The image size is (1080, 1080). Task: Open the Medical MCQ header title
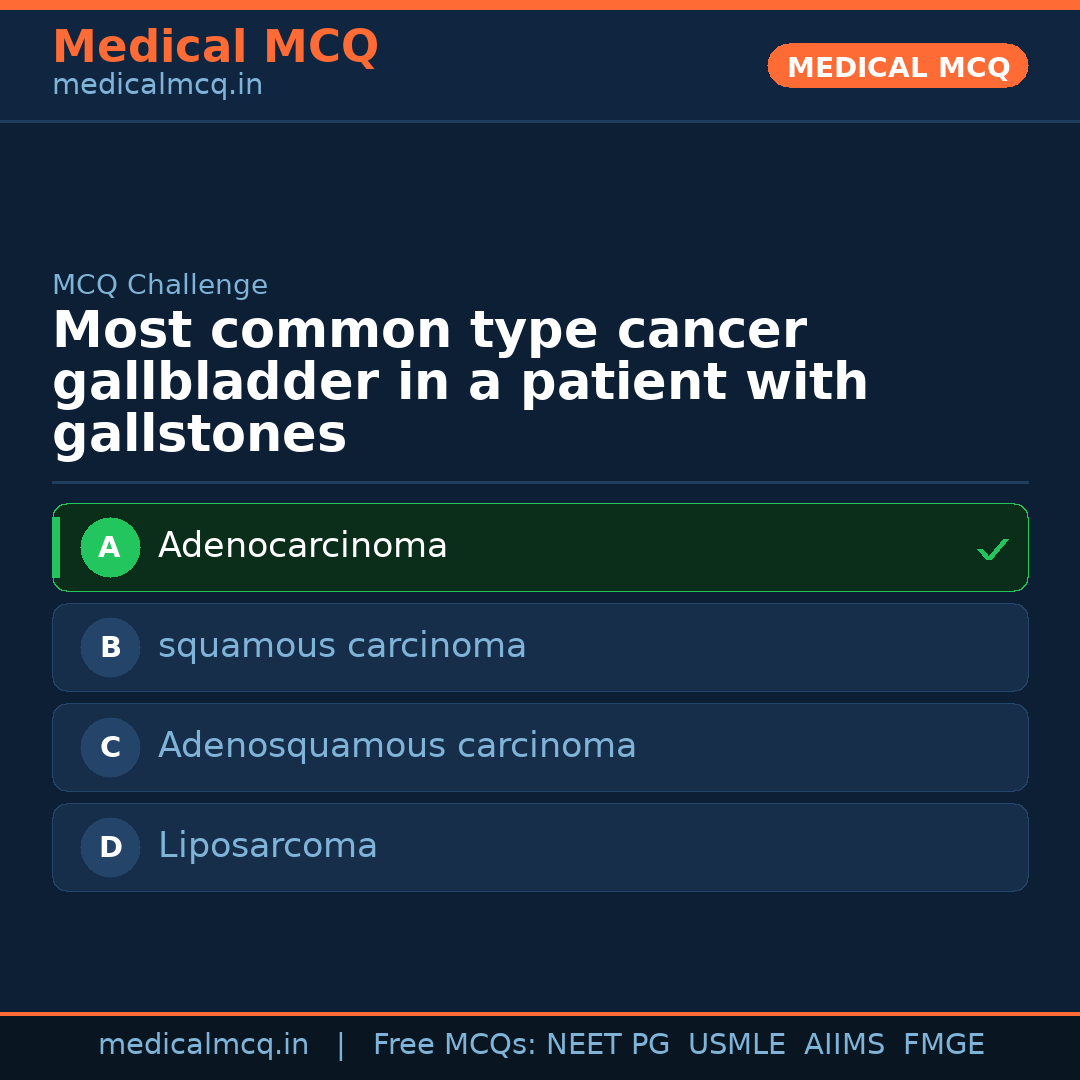pos(215,47)
